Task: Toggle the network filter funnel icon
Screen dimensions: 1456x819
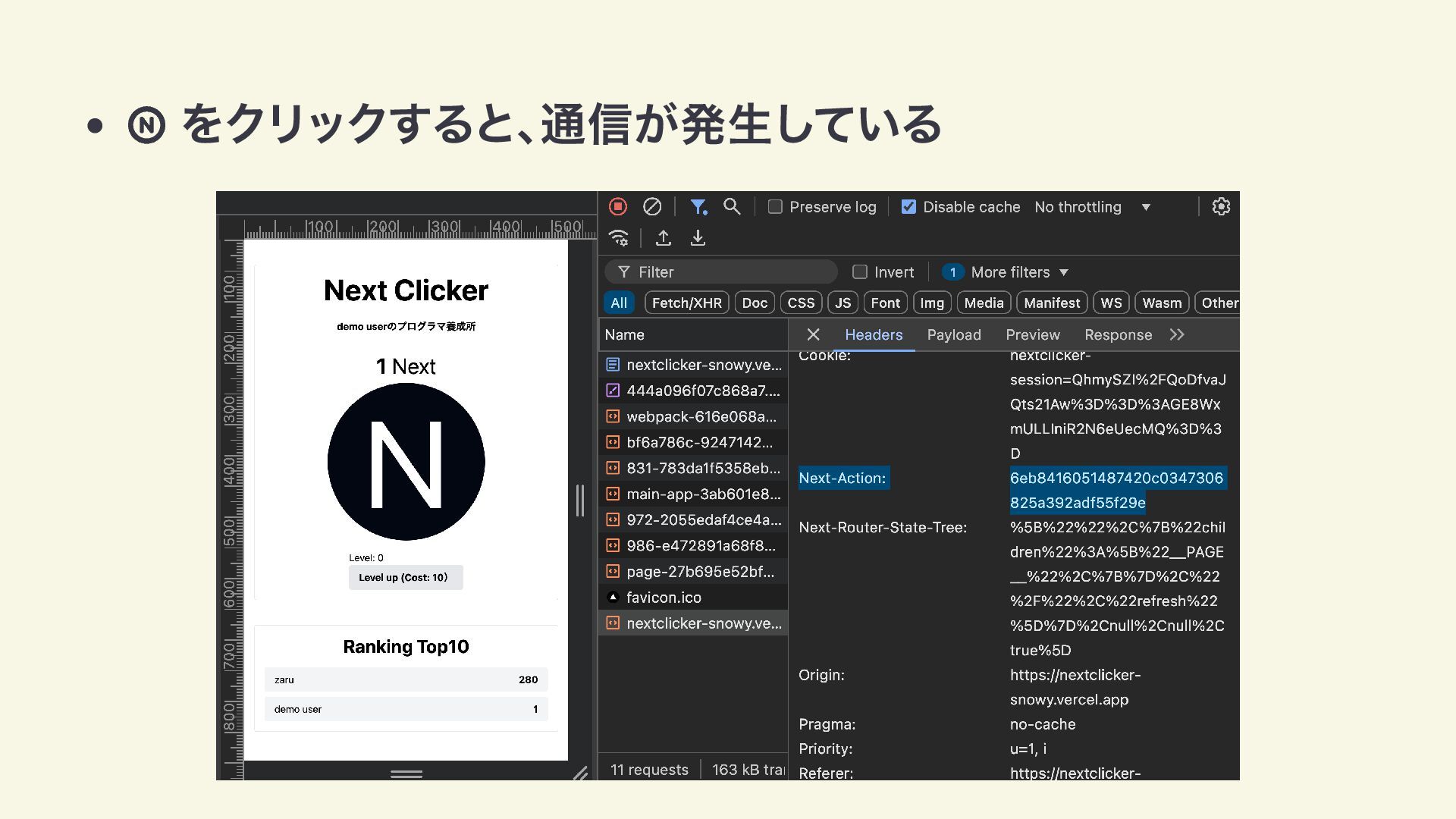Action: click(x=698, y=206)
